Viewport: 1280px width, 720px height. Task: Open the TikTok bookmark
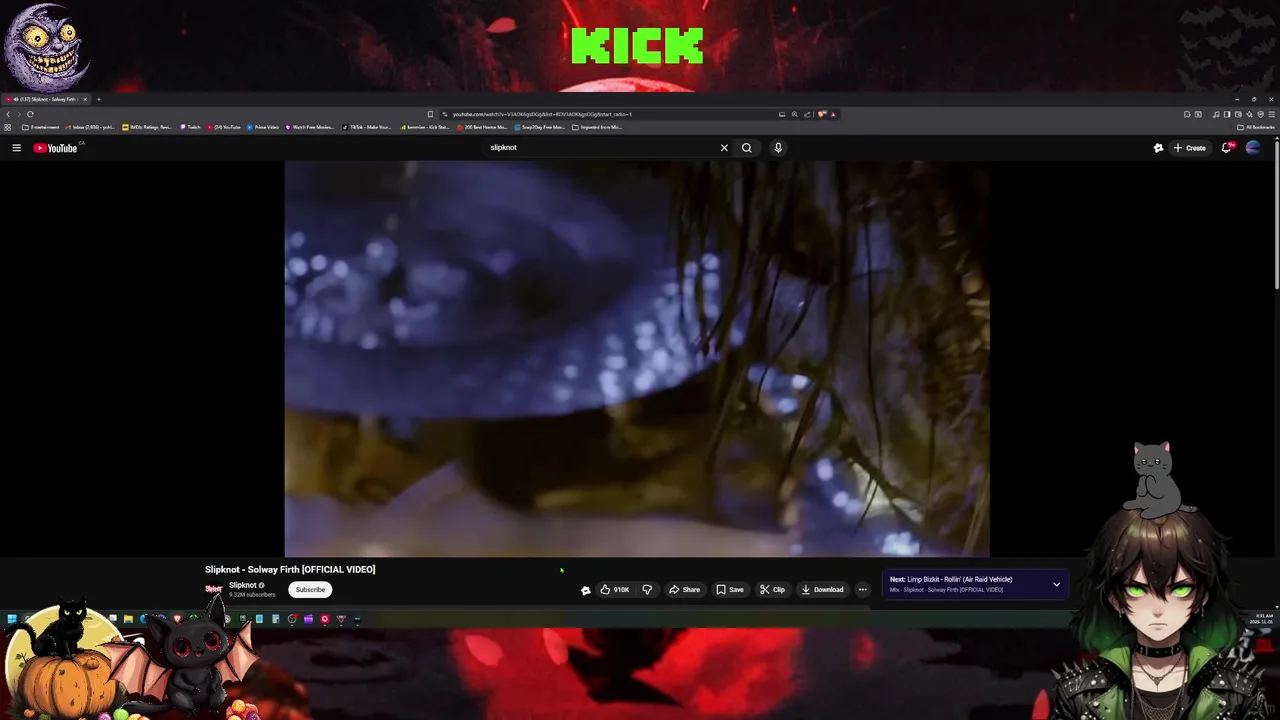coord(367,127)
